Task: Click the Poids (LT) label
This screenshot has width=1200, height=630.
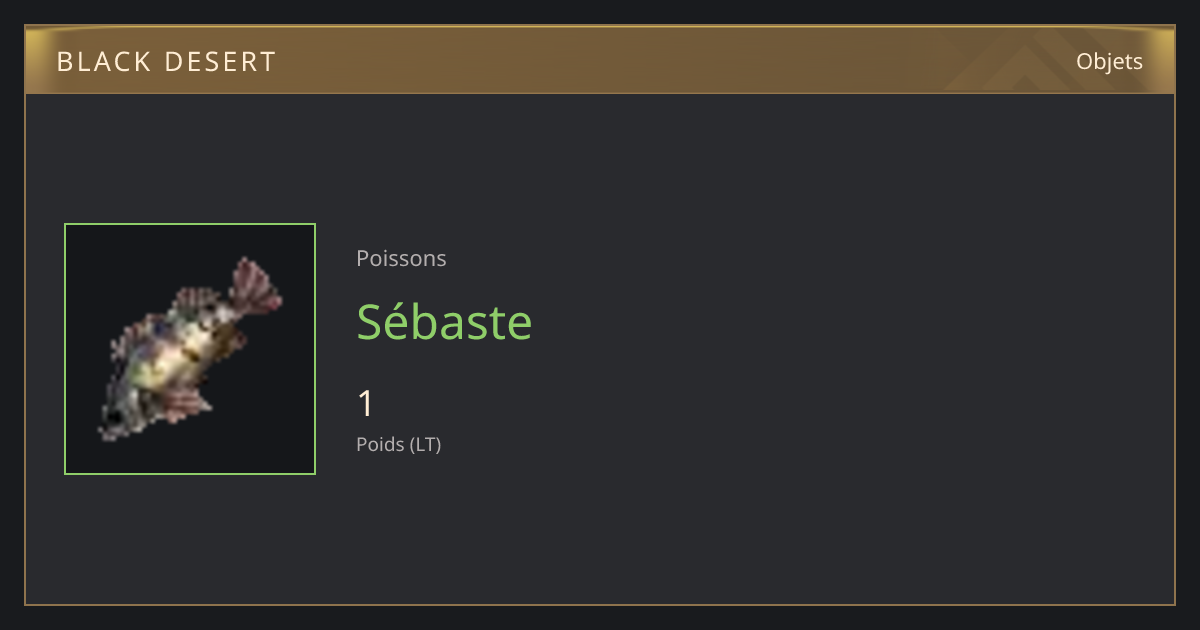Action: tap(398, 444)
